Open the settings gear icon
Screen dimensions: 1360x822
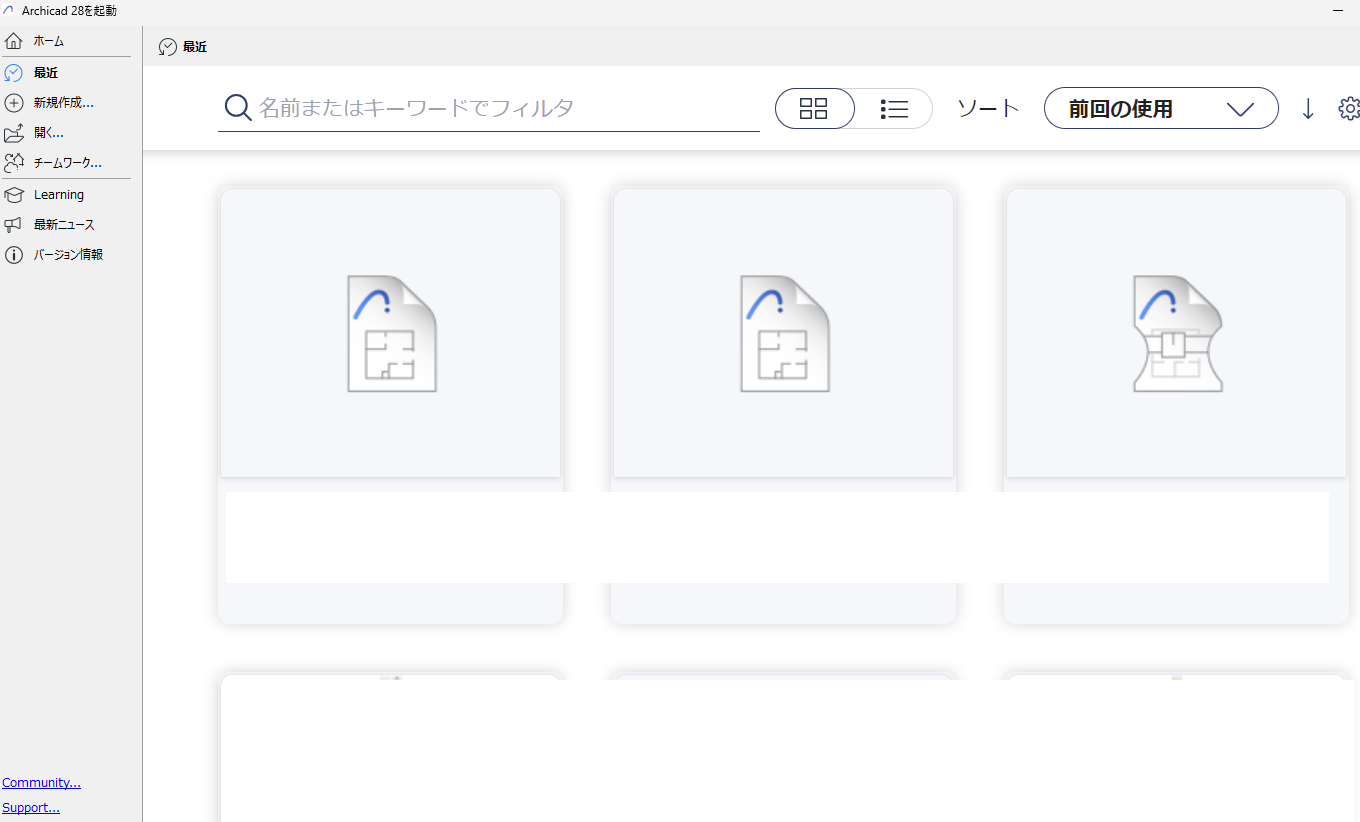pyautogui.click(x=1349, y=109)
